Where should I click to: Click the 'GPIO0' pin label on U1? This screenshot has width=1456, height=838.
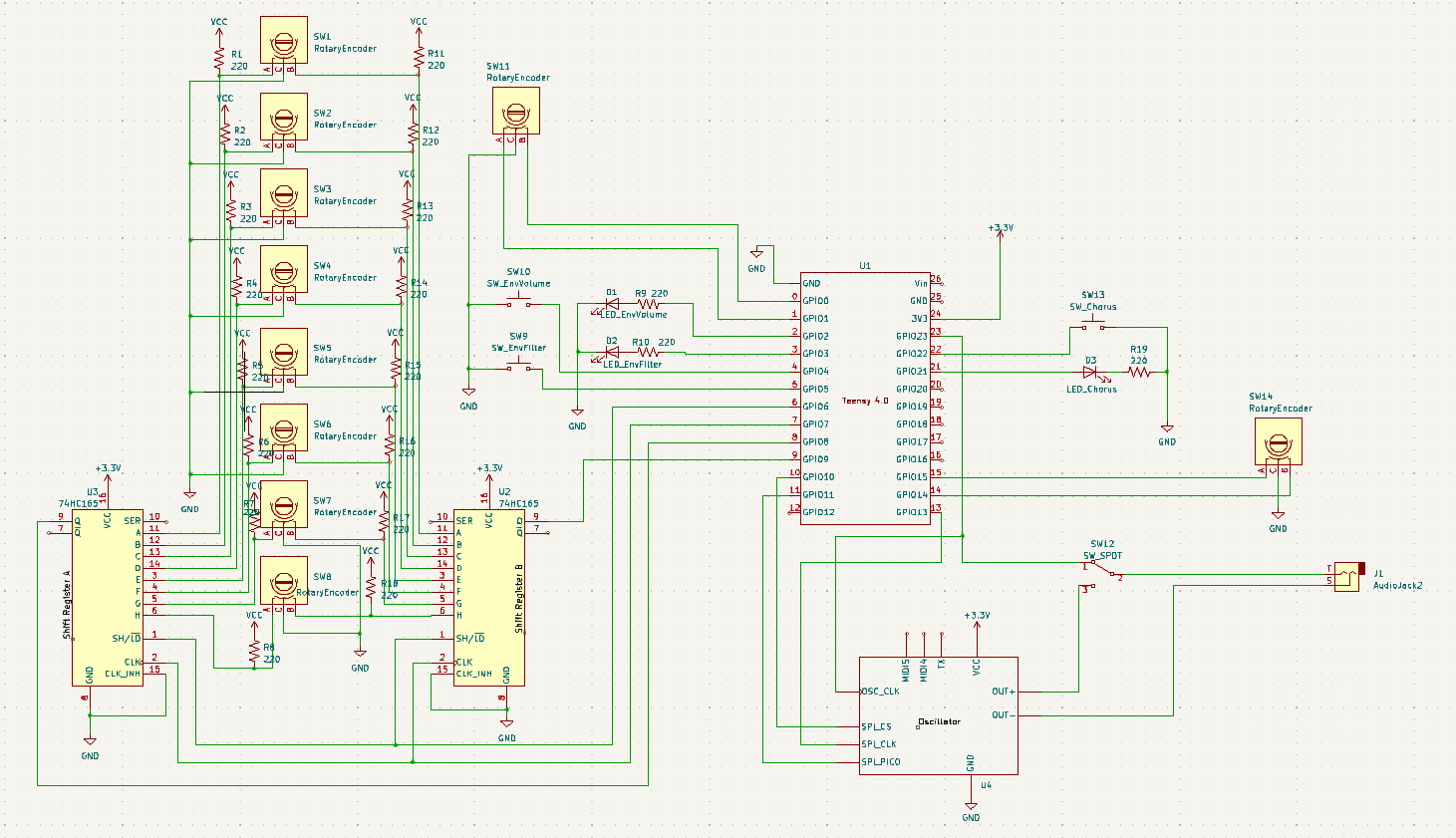tap(815, 301)
